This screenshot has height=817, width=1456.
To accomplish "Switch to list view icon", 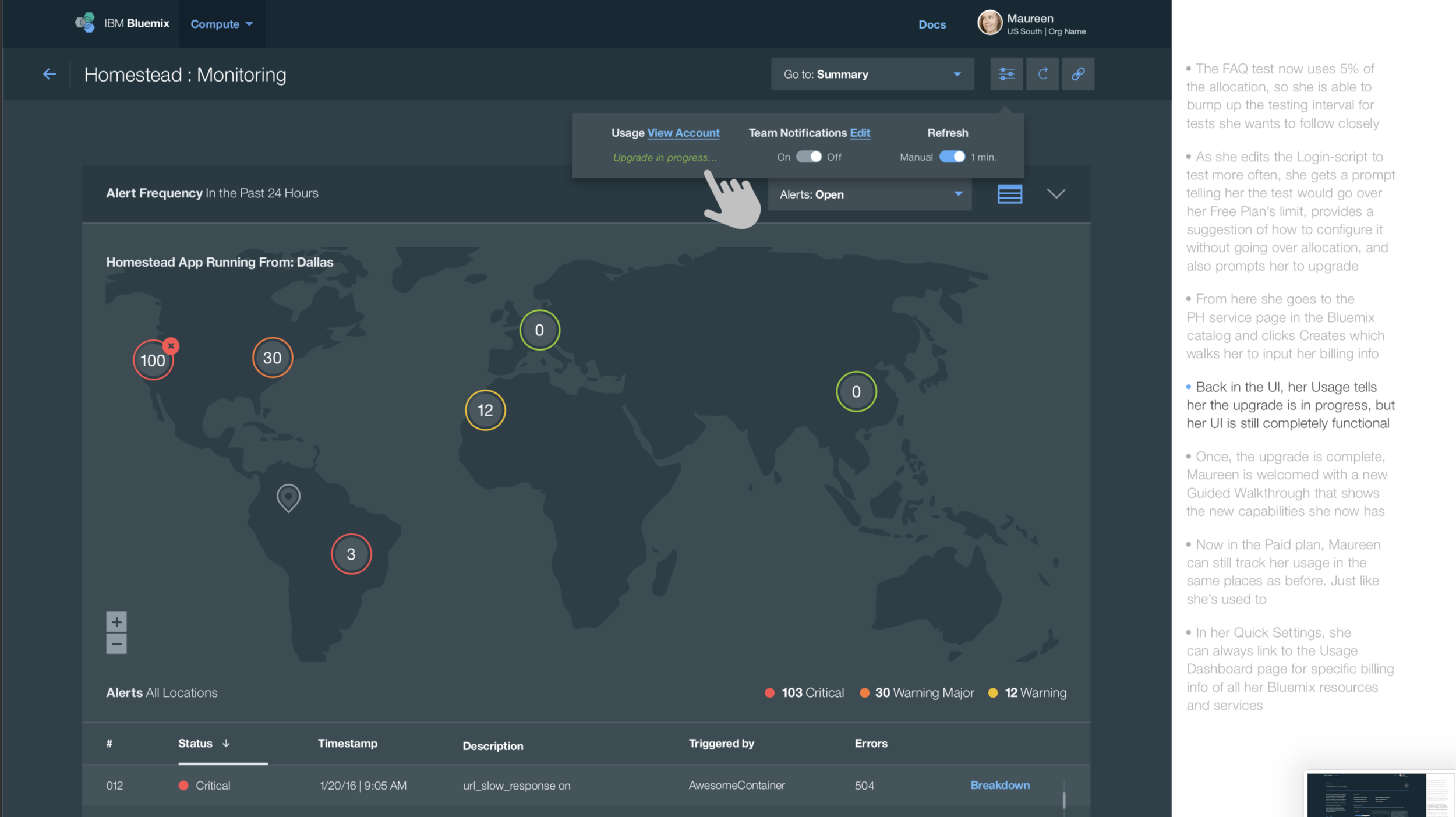I will pos(1009,194).
